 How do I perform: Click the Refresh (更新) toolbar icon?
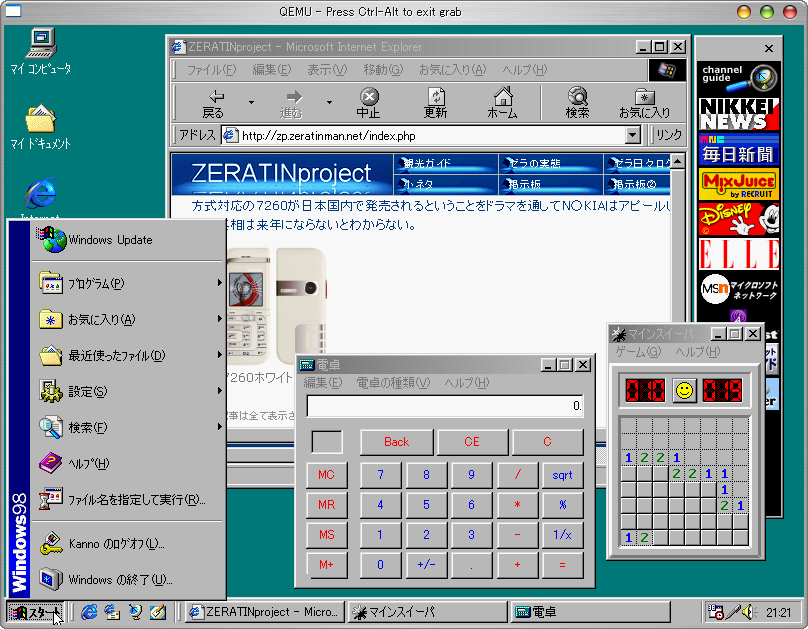pyautogui.click(x=436, y=104)
